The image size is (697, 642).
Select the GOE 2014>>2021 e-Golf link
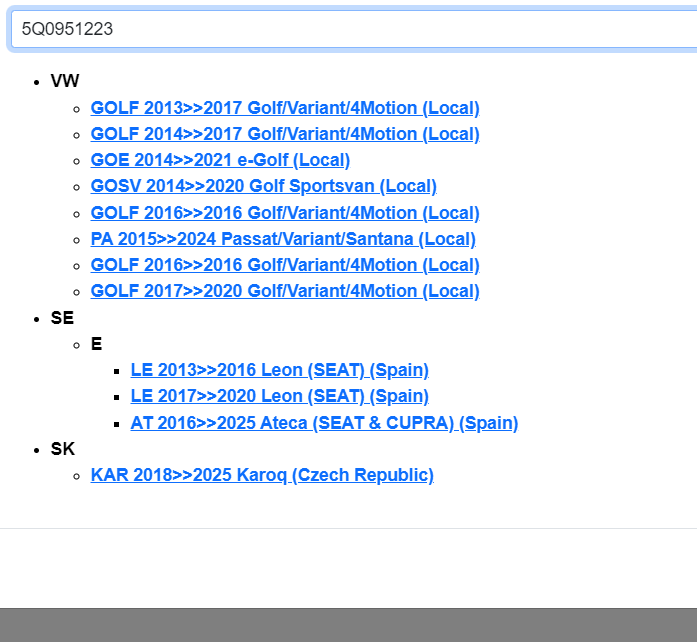pyautogui.click(x=220, y=160)
